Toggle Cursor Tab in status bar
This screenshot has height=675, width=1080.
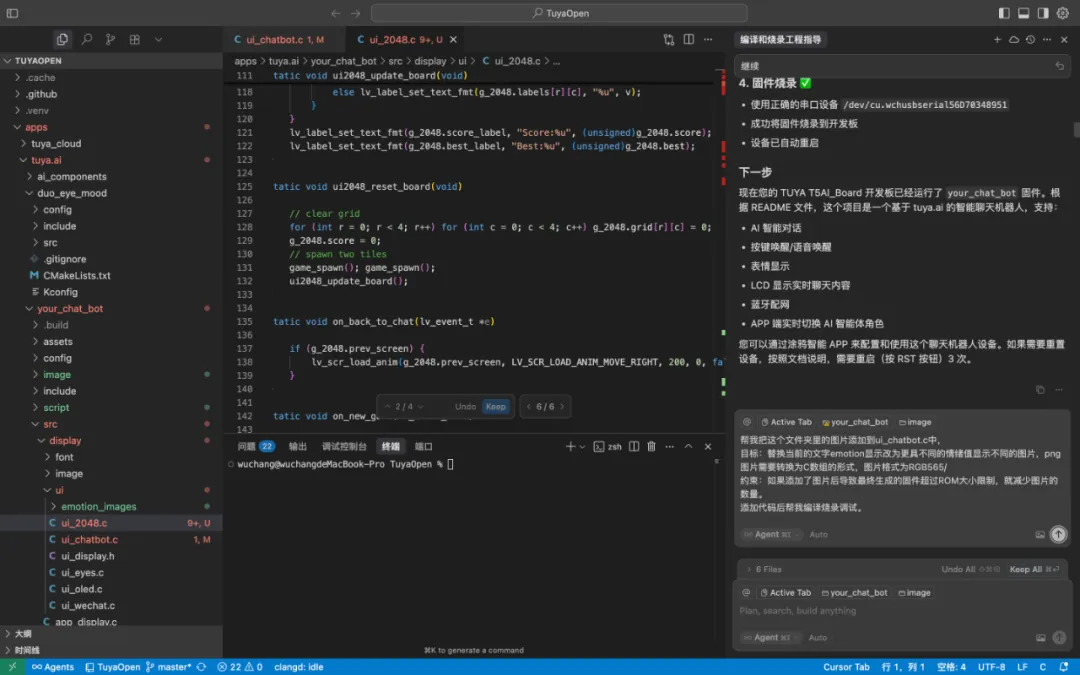[846, 667]
